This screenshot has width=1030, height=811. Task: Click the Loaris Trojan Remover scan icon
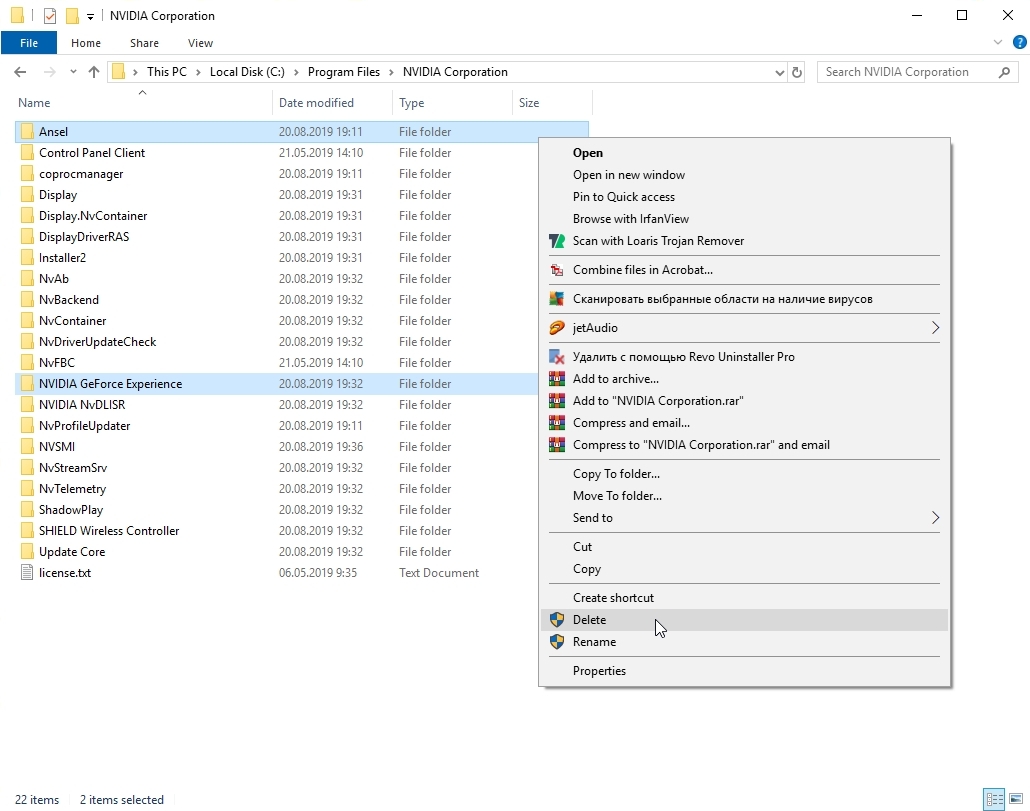tap(557, 241)
